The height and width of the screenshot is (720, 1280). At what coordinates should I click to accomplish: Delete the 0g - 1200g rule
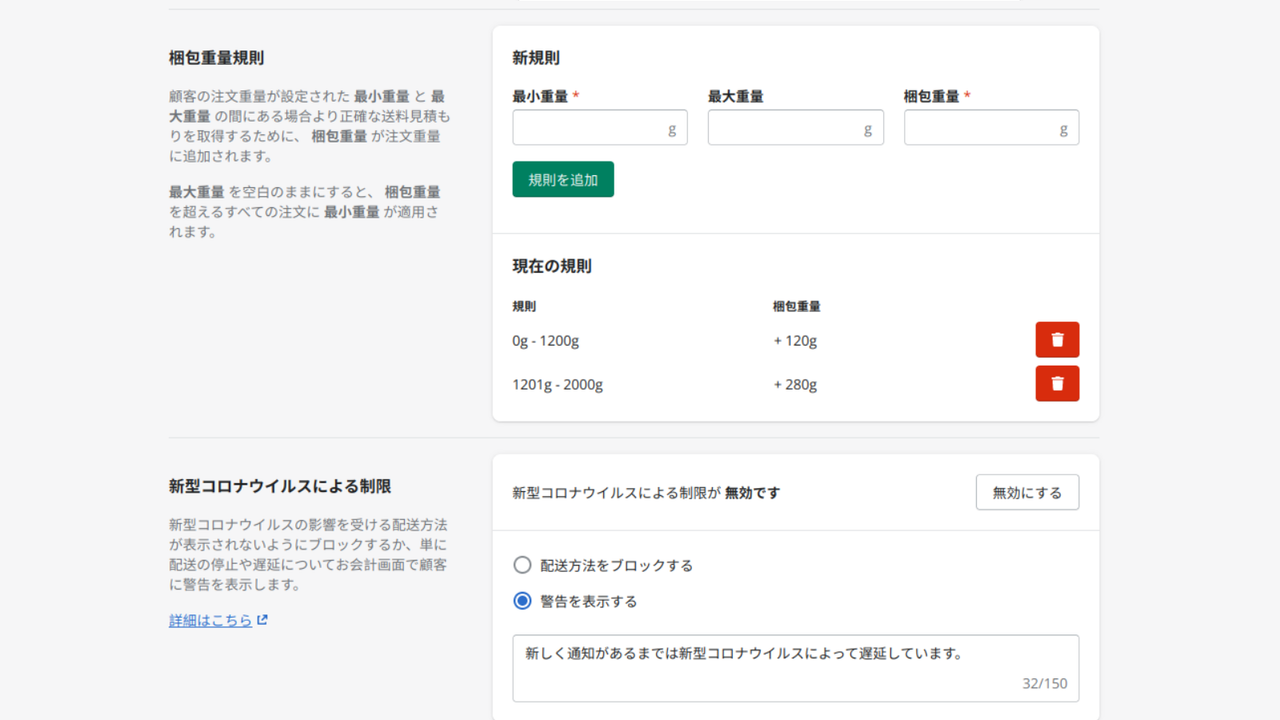coord(1057,340)
